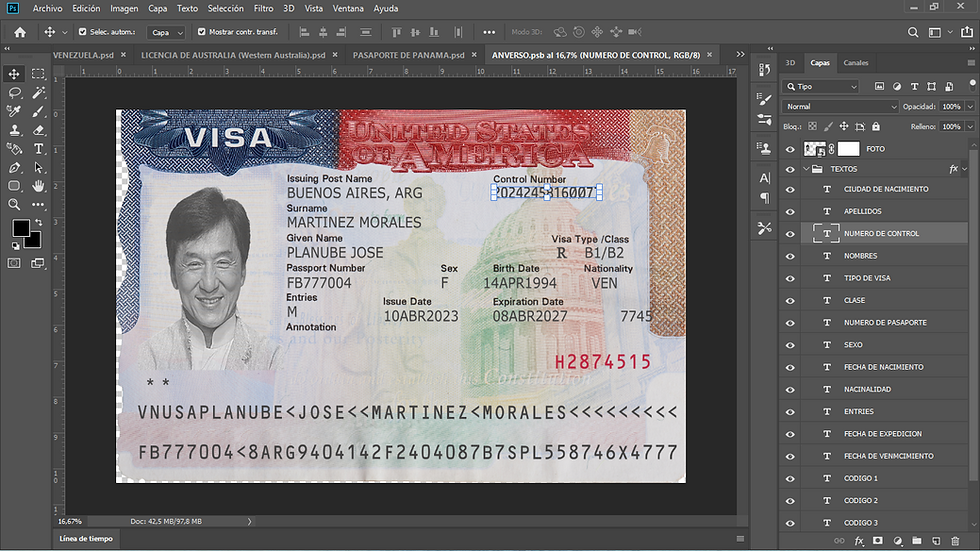Toggle visibility of SEXO layer
Viewport: 980px width, 551px height.
[790, 345]
